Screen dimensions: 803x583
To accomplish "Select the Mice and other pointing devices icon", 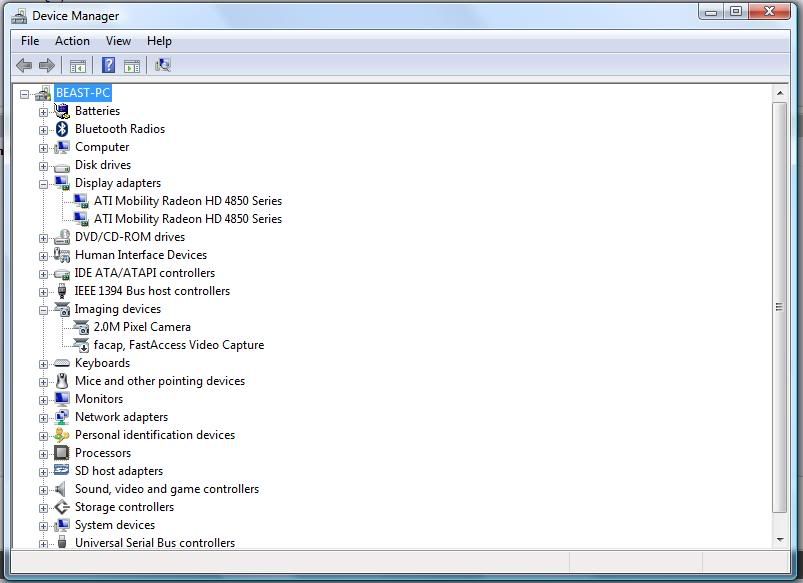I will coord(62,381).
